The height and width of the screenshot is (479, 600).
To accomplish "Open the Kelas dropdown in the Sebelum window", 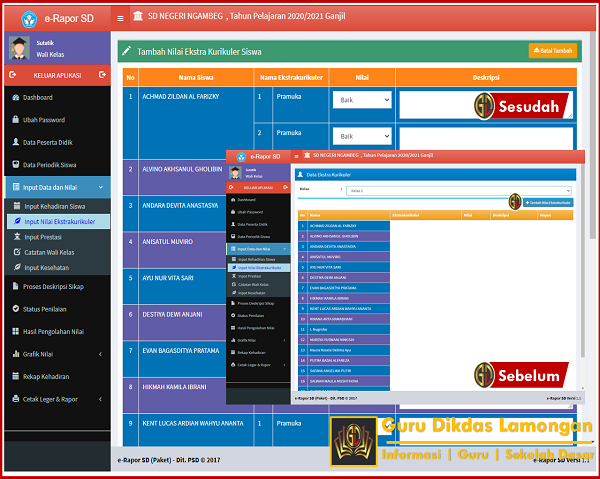I will [x=459, y=191].
